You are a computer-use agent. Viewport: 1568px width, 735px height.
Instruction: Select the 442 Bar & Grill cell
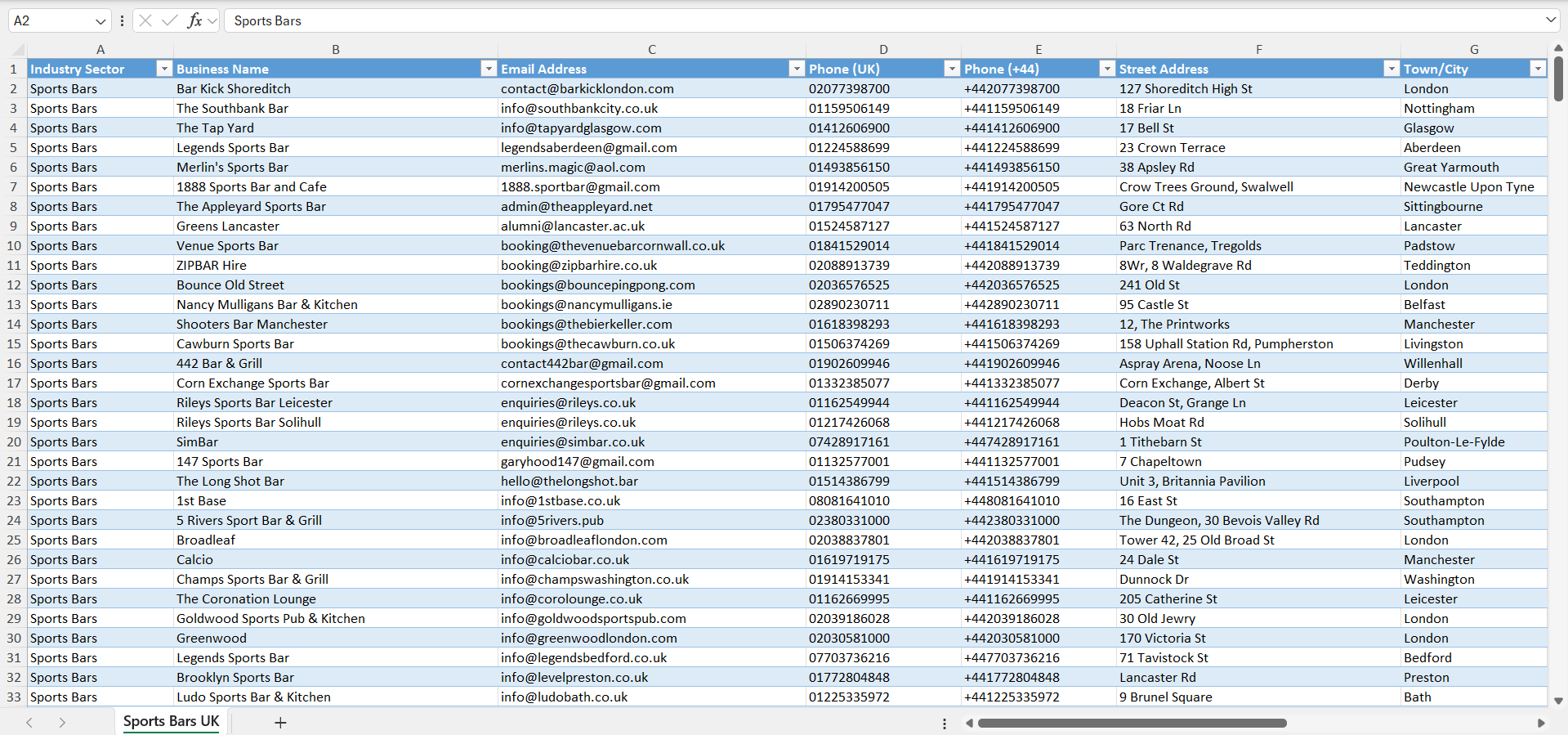coord(336,364)
